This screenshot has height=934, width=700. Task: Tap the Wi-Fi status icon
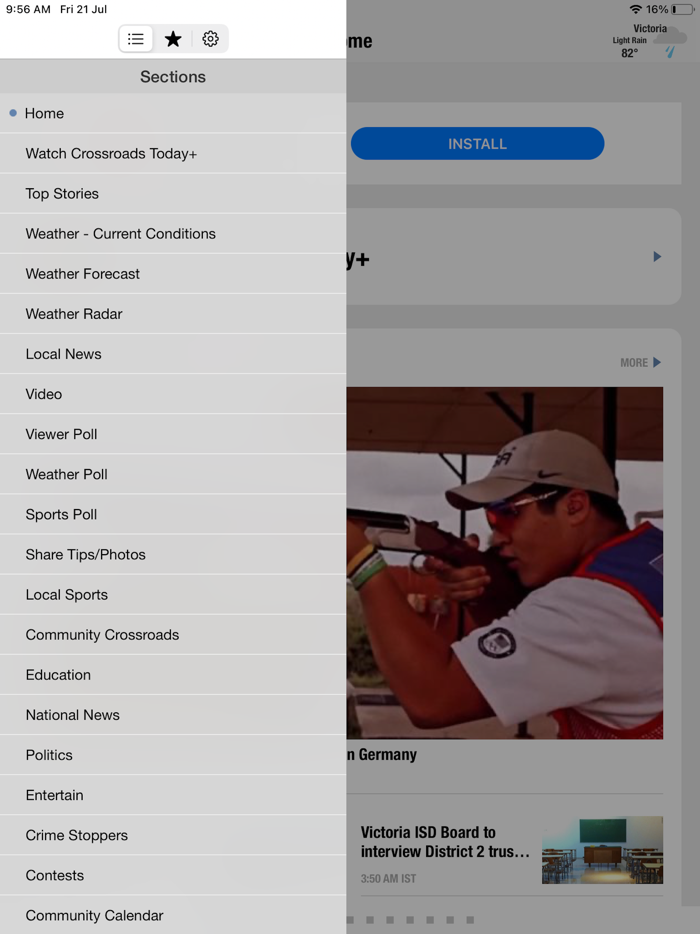coord(636,9)
